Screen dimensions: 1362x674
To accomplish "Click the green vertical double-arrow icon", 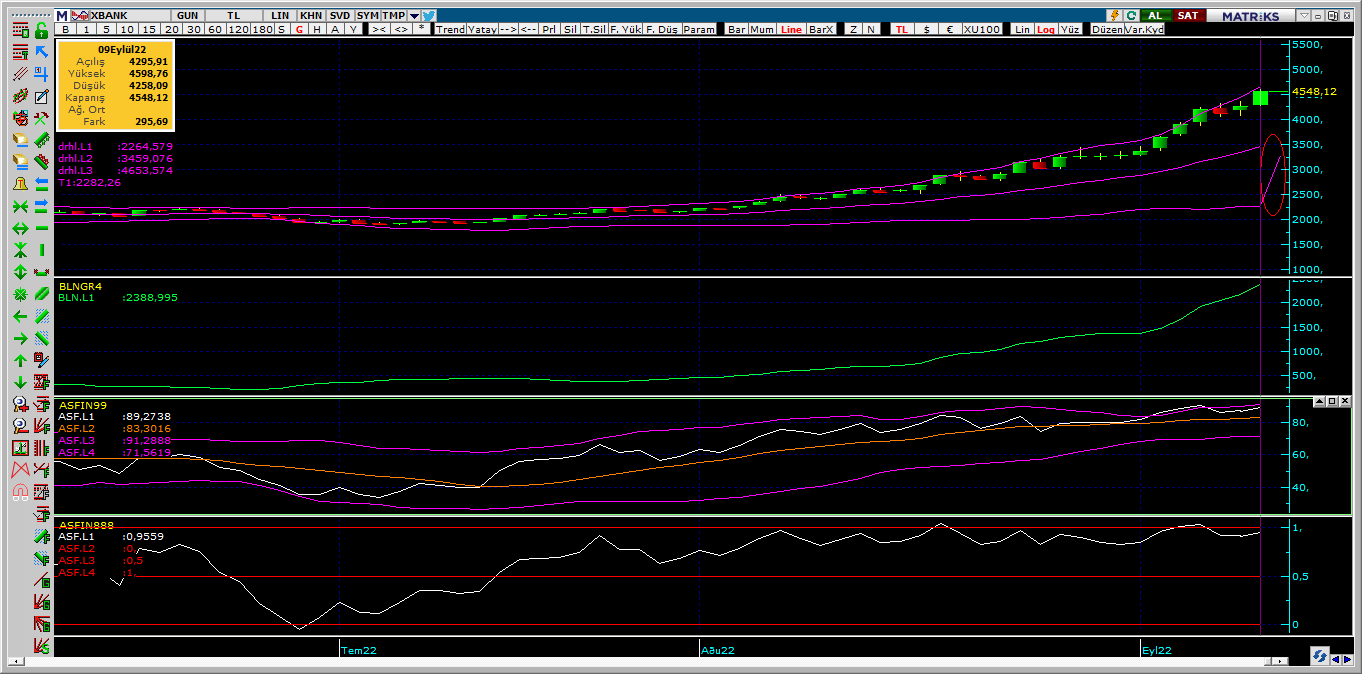I will coord(20,272).
